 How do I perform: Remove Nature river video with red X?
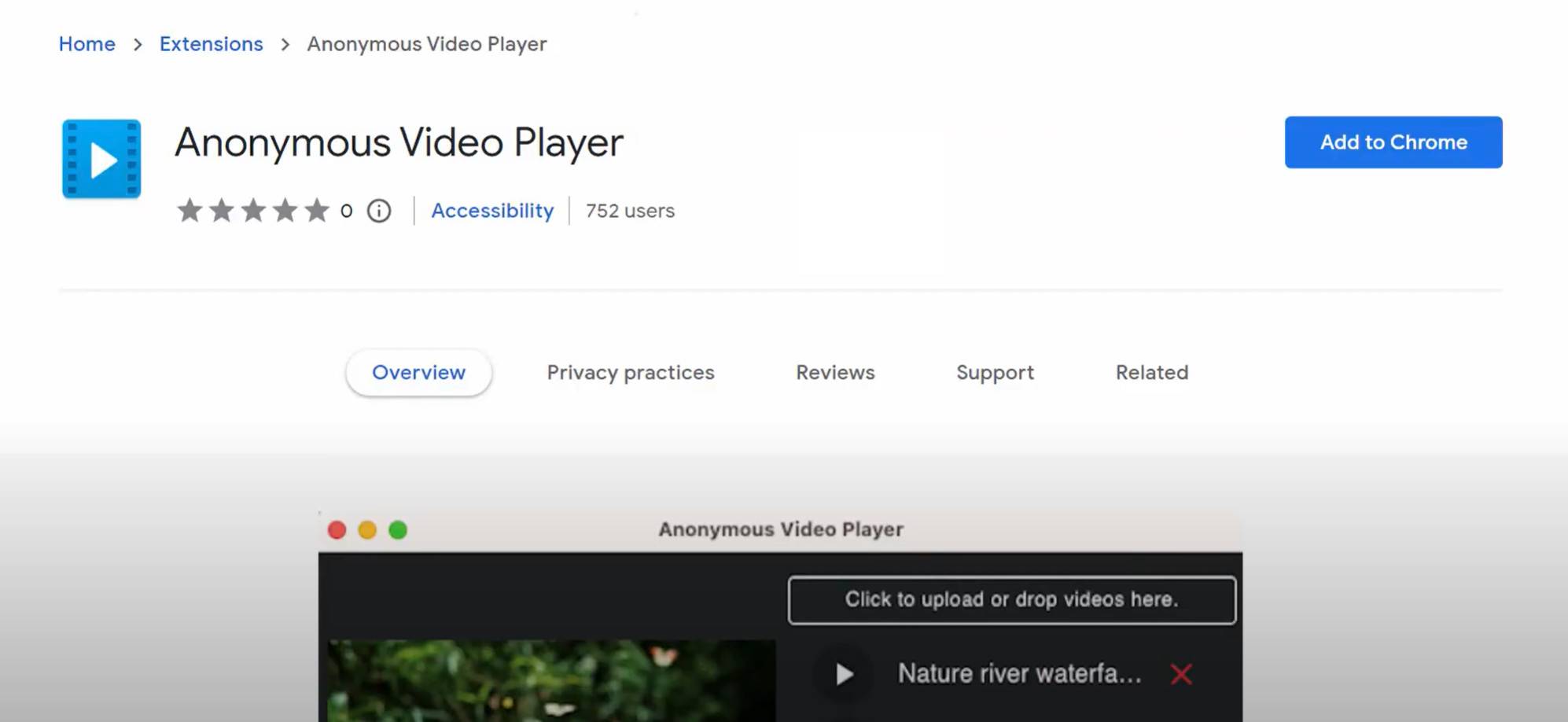(1181, 674)
